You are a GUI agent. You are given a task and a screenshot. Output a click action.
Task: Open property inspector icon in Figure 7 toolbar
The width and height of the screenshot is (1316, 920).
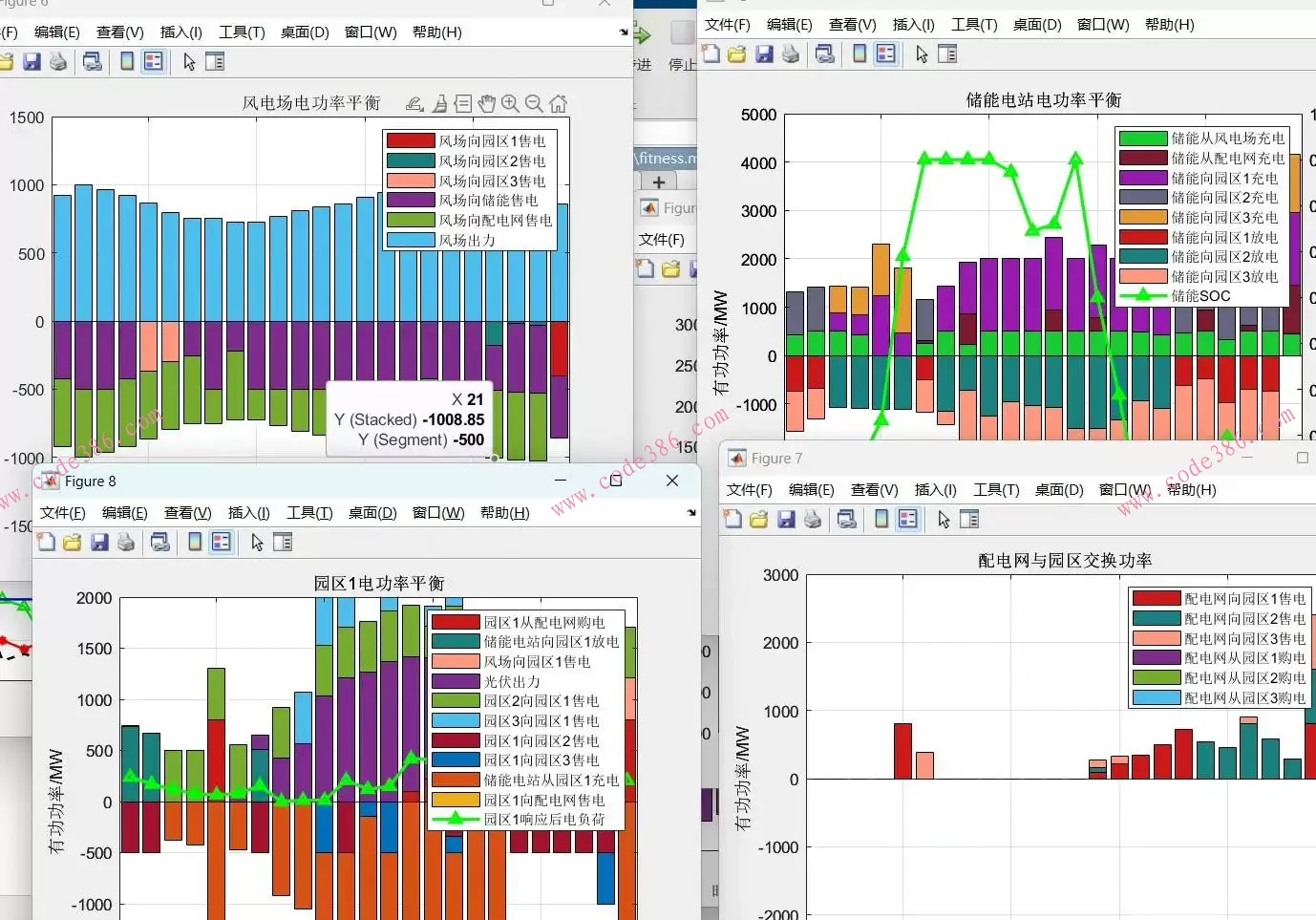(969, 520)
